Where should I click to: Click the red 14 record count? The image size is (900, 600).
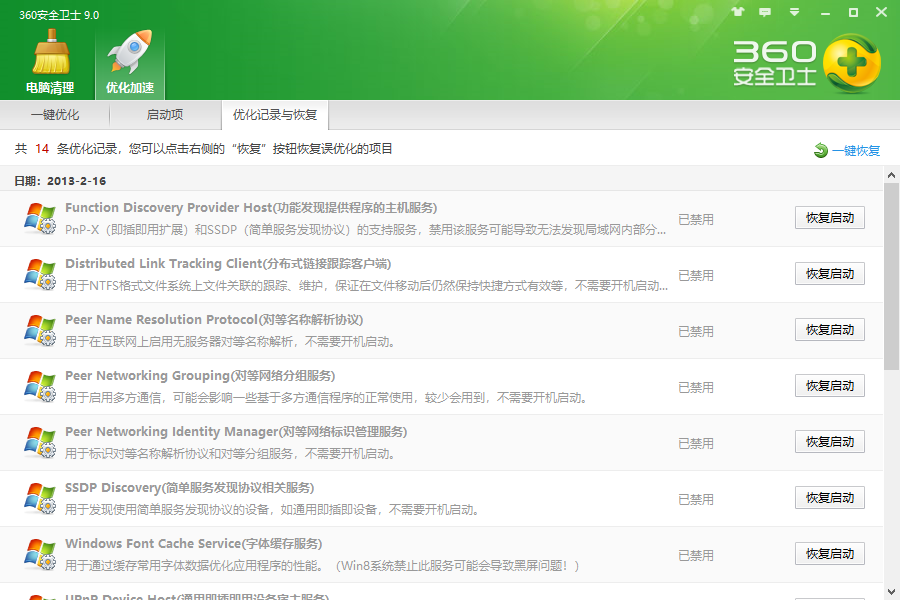tap(42, 149)
